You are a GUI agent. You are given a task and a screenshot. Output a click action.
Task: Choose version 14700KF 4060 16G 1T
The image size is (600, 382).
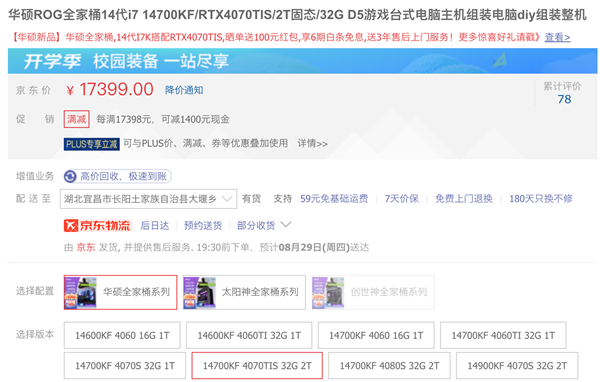pyautogui.click(x=376, y=335)
